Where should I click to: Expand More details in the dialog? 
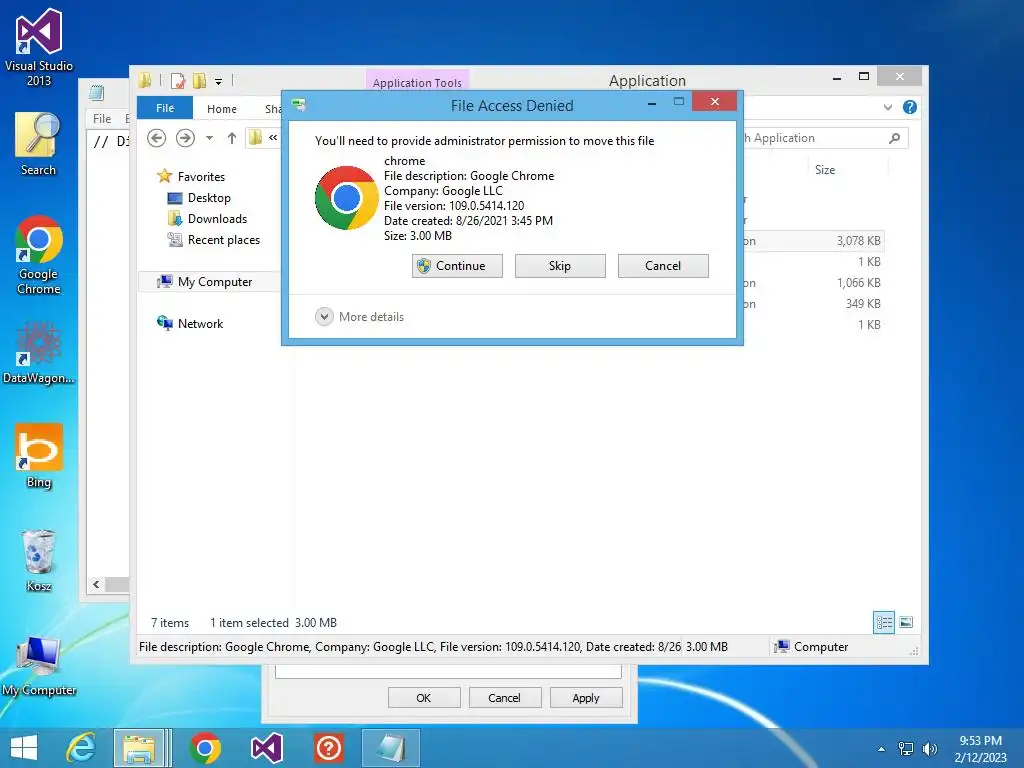click(360, 317)
